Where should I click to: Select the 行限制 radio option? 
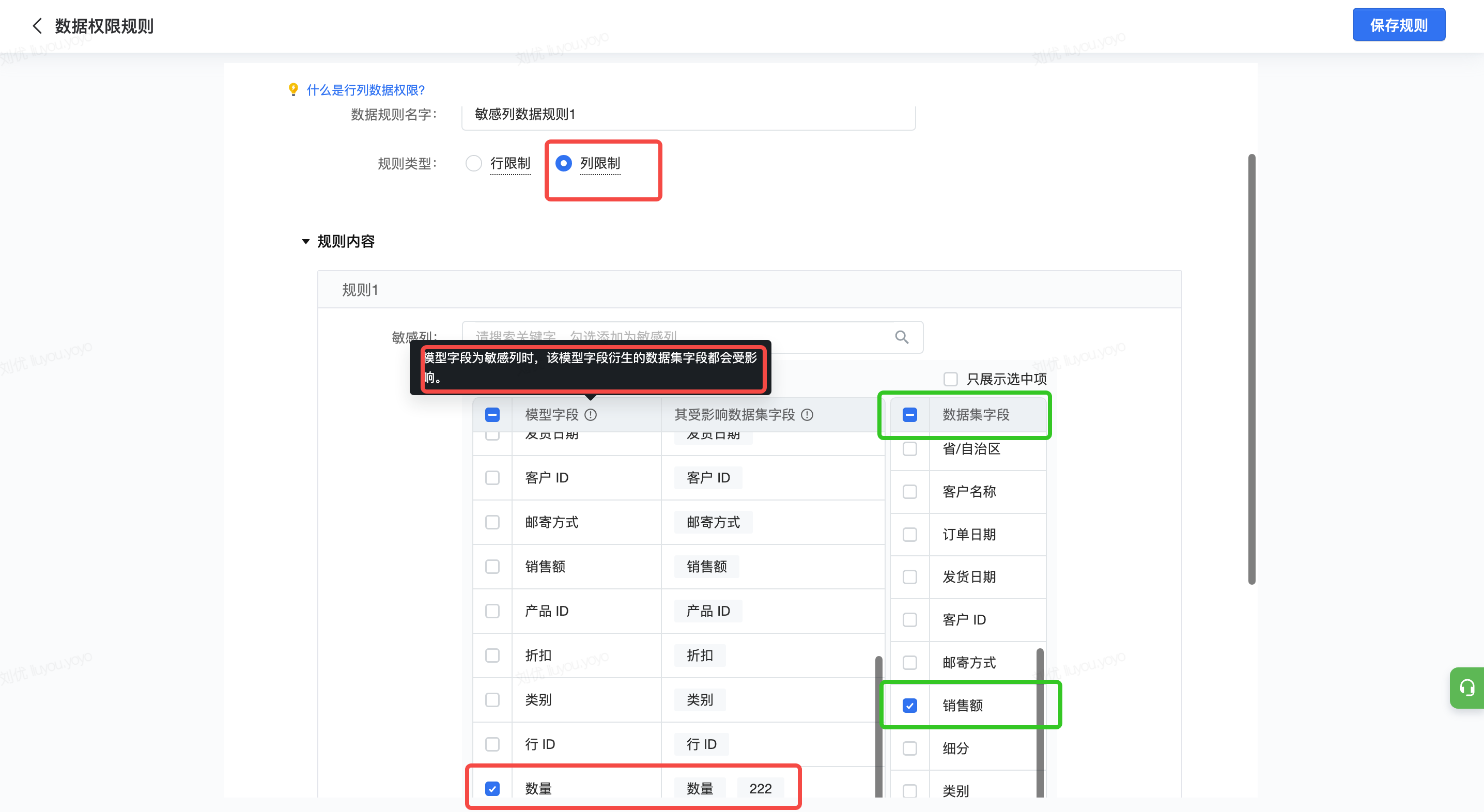pos(473,163)
